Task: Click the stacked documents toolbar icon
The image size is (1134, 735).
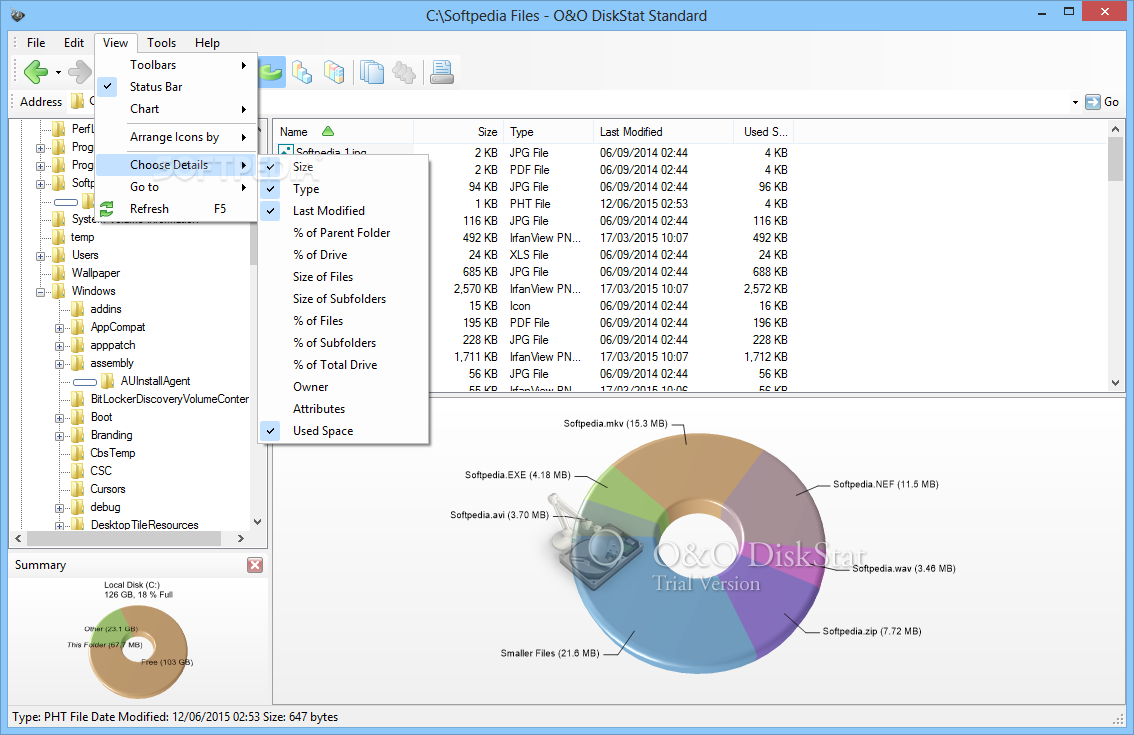Action: tap(372, 72)
